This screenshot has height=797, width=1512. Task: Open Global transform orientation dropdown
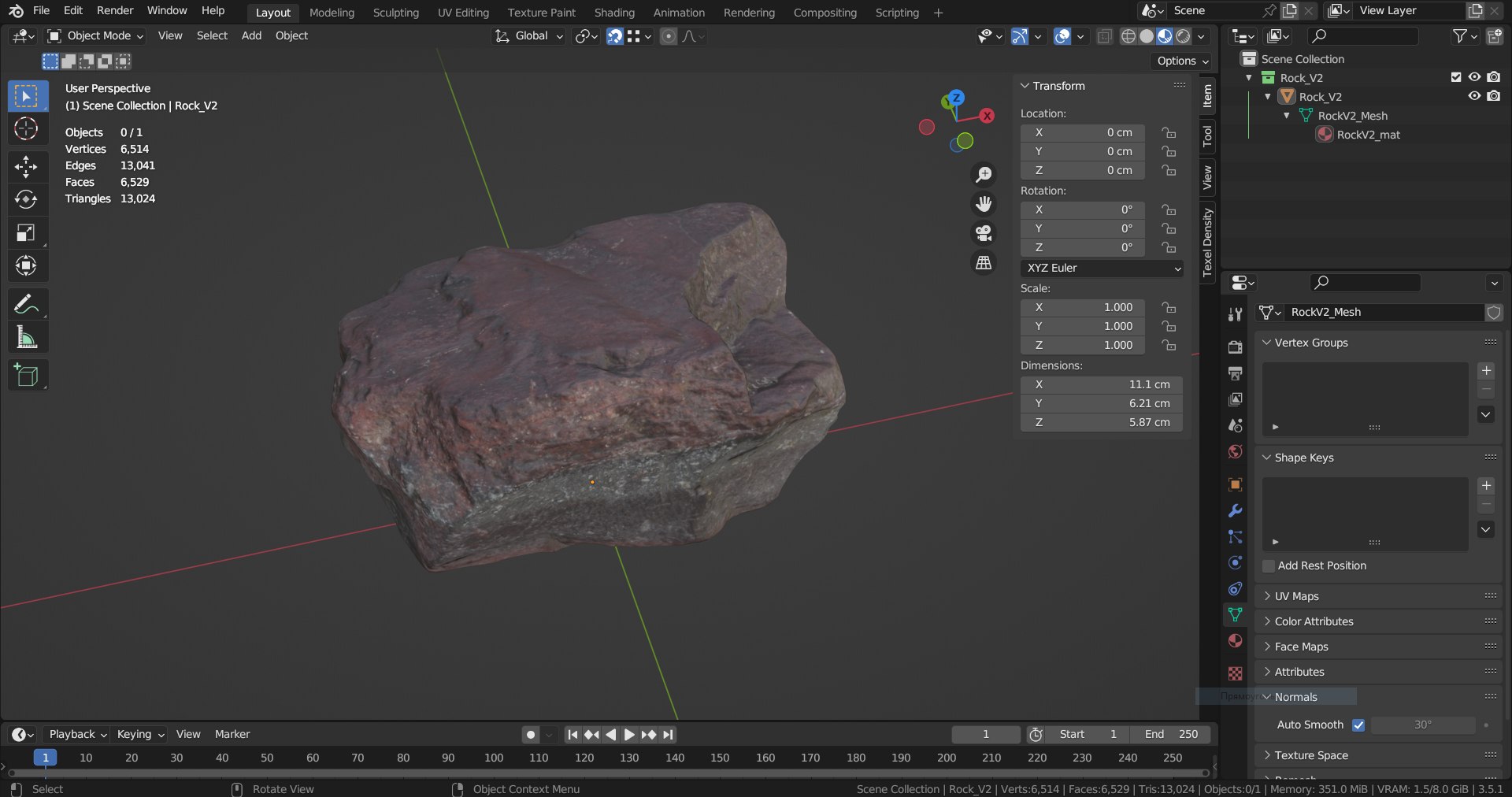(x=529, y=36)
